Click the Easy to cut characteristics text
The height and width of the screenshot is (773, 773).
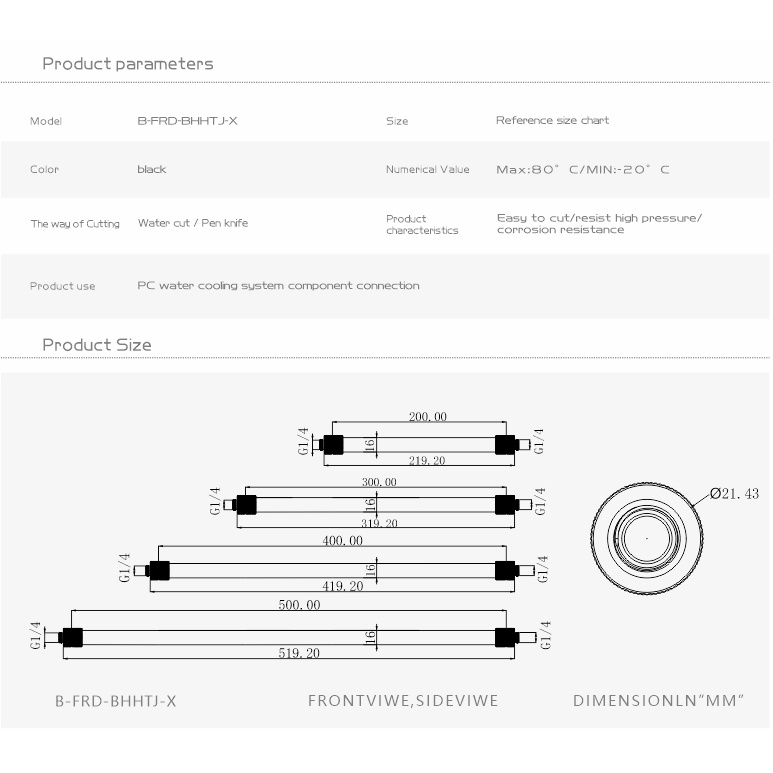coord(599,223)
